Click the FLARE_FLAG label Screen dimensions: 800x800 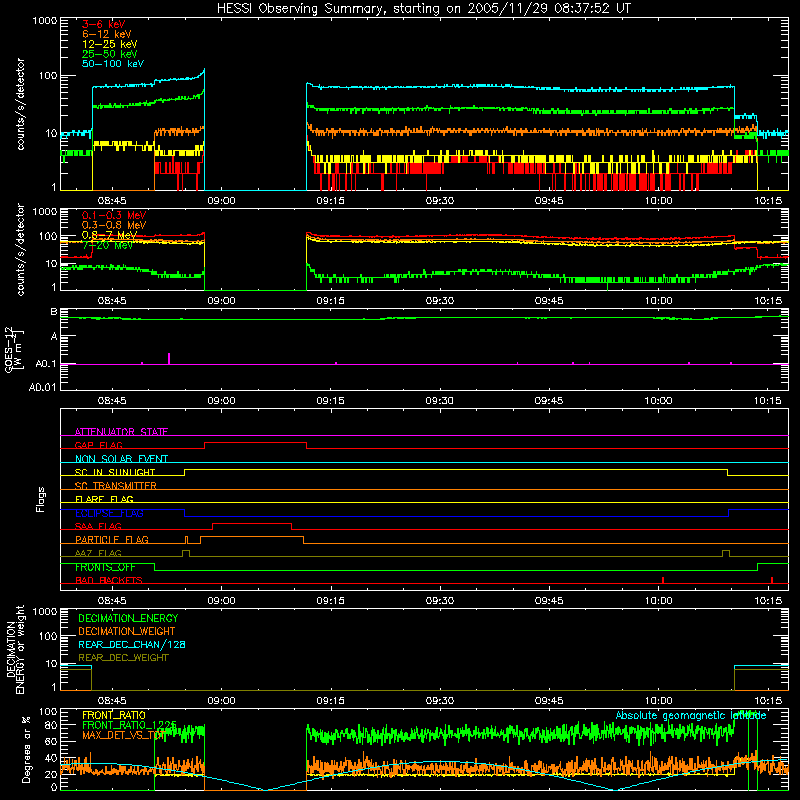[x=104, y=499]
